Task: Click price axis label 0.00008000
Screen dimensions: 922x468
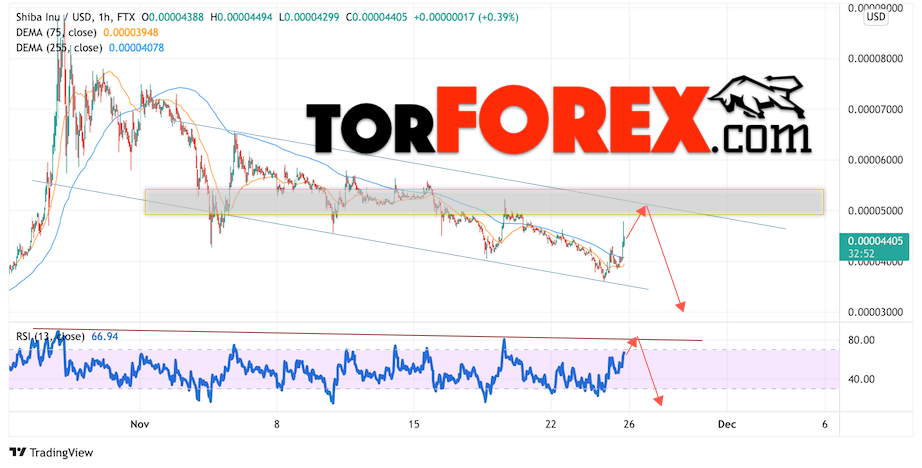Action: (x=876, y=58)
